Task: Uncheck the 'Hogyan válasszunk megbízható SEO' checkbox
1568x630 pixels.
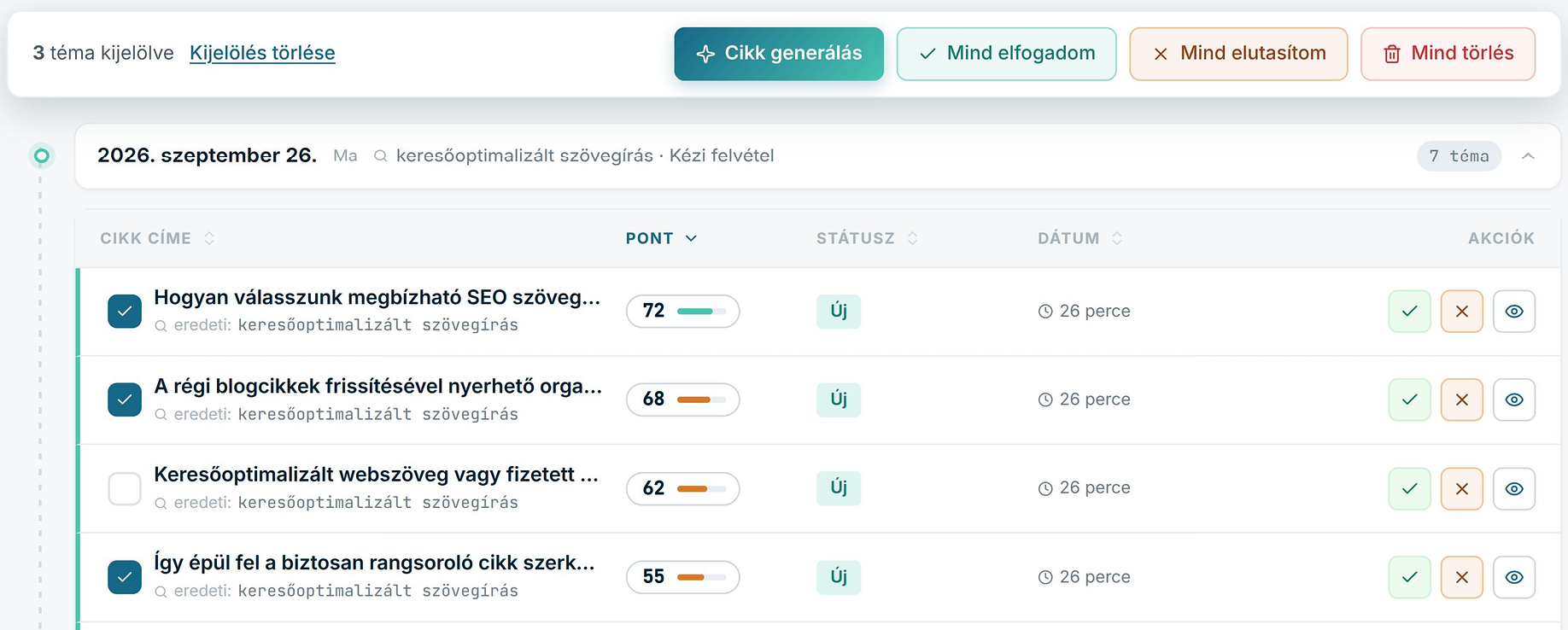Action: (x=125, y=312)
